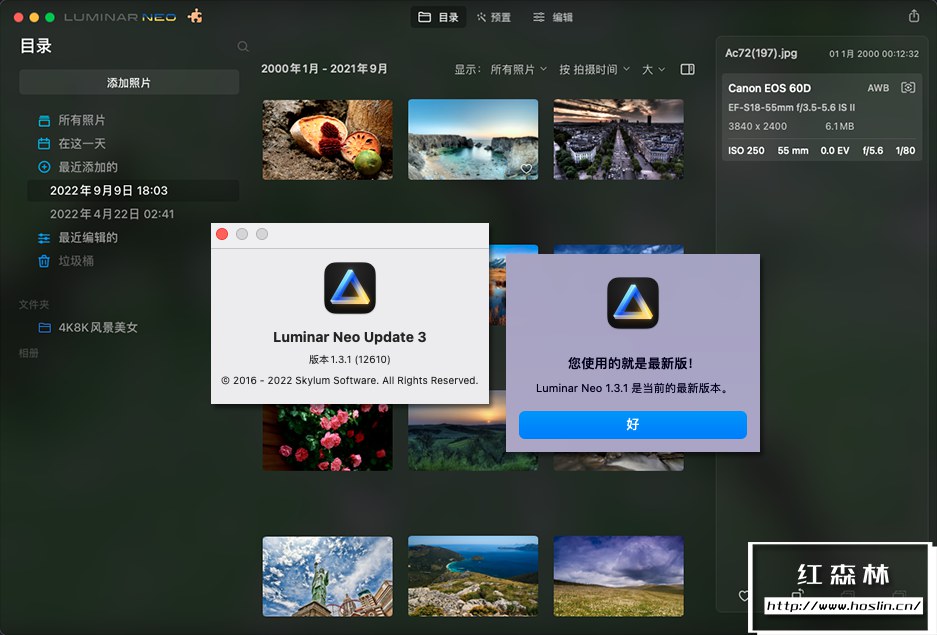937x635 pixels.
Task: Click the Luminar icon in the update dialog
Action: coord(633,303)
